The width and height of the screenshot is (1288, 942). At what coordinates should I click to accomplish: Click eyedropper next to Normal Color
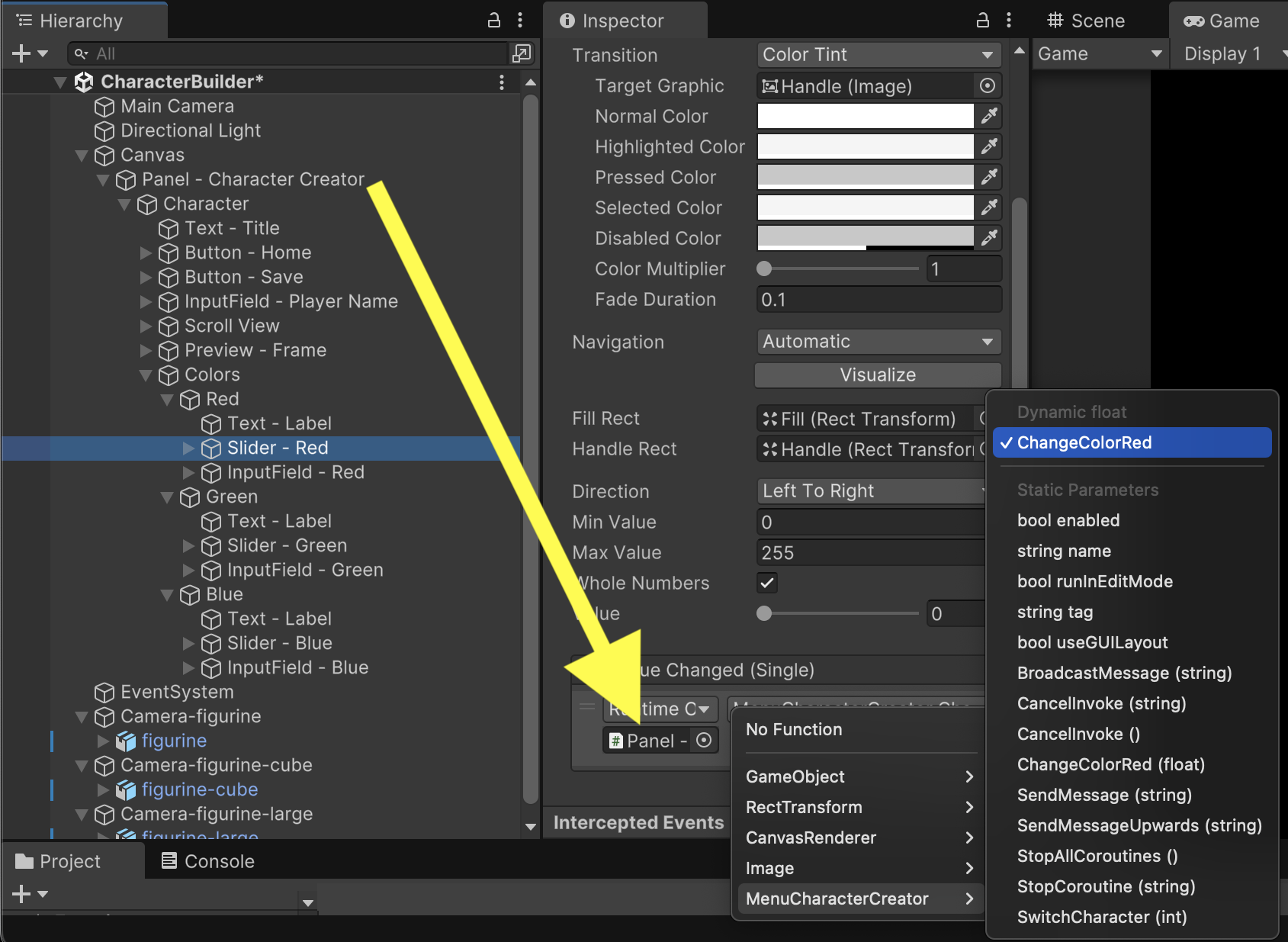[x=989, y=116]
